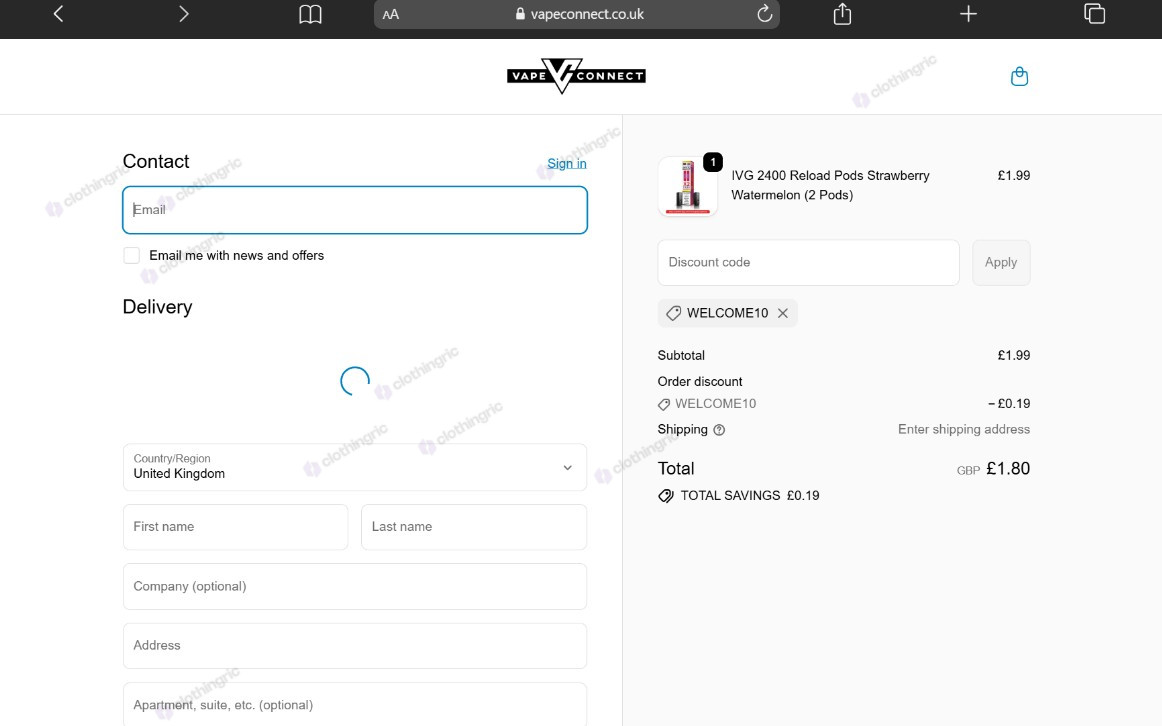
Task: Open the share sheet icon
Action: pos(842,14)
